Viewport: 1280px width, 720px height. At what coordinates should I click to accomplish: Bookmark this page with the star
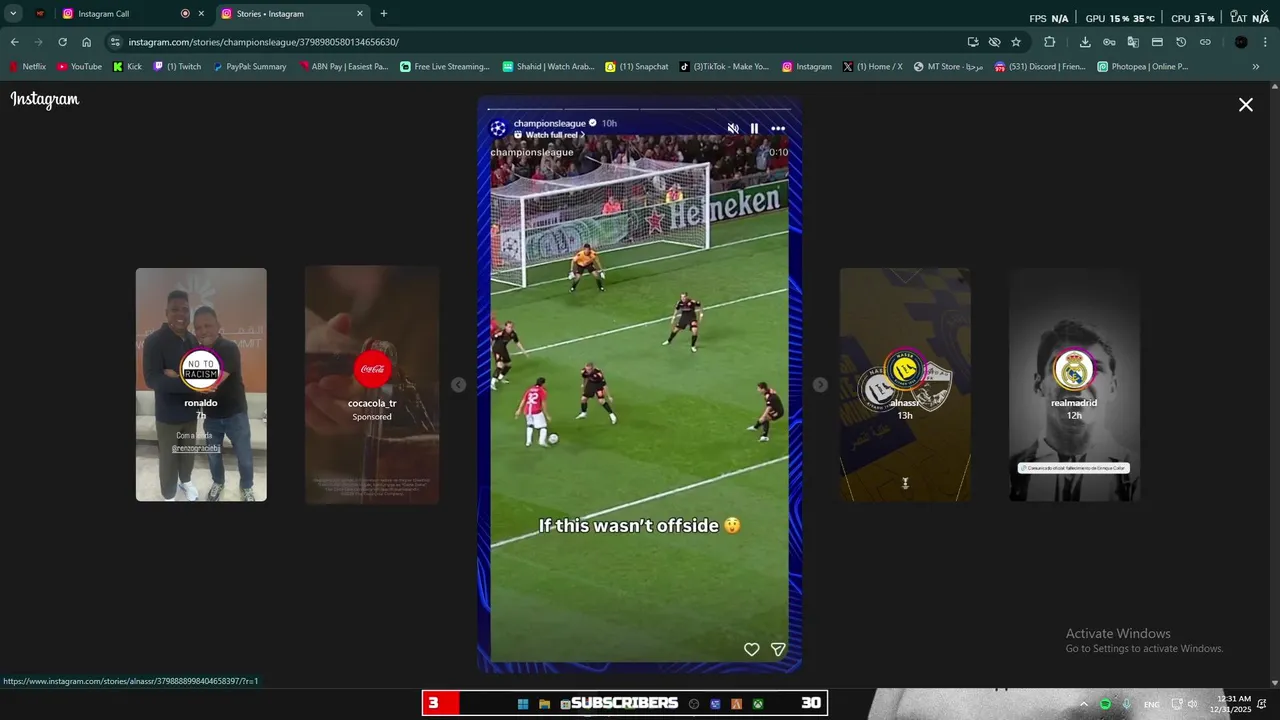click(1016, 42)
